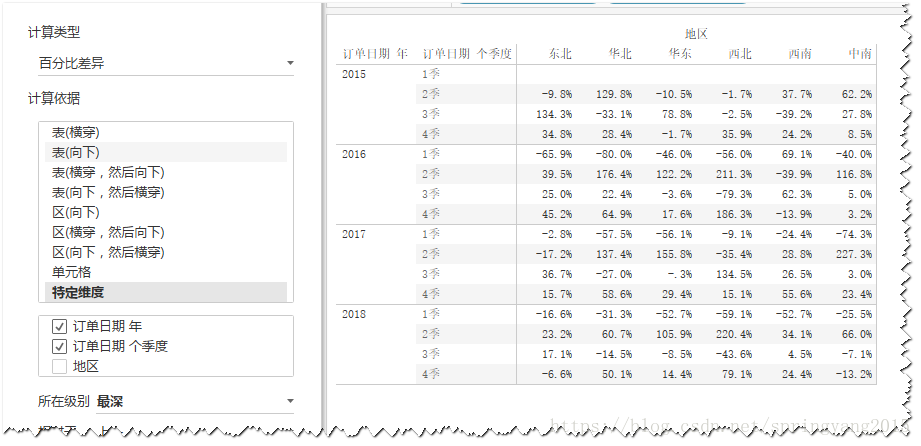Click the 订单日期 个季度 column header

pyautogui.click(x=467, y=54)
